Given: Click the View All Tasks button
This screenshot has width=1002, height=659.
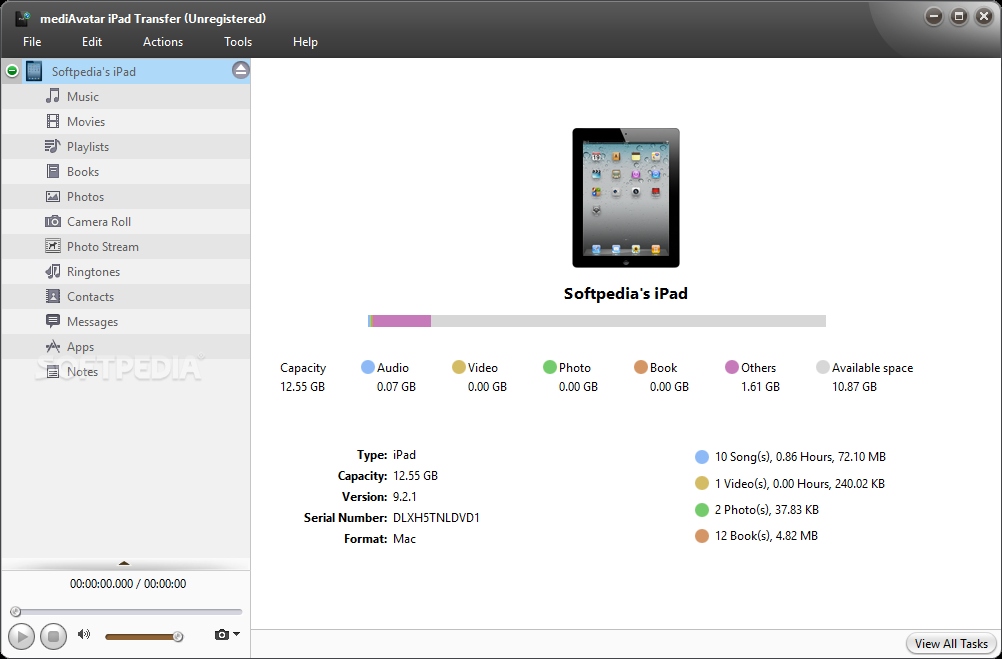Looking at the screenshot, I should 948,643.
